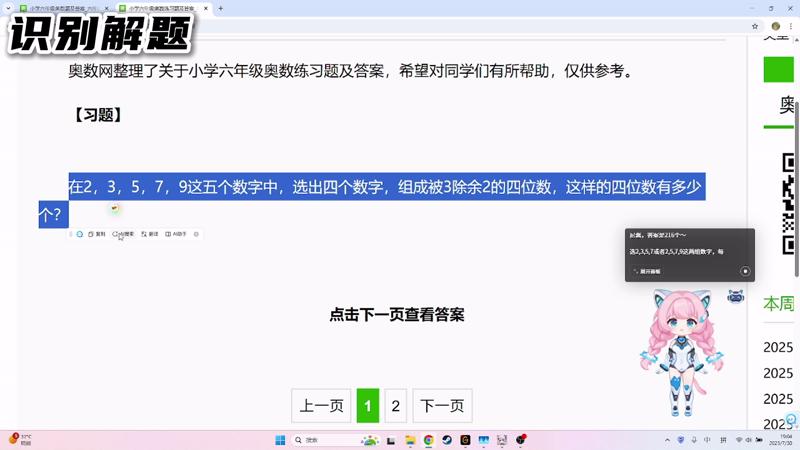Image resolution: width=800 pixels, height=450 pixels.
Task: Close the second browser tab
Action: coord(206,9)
